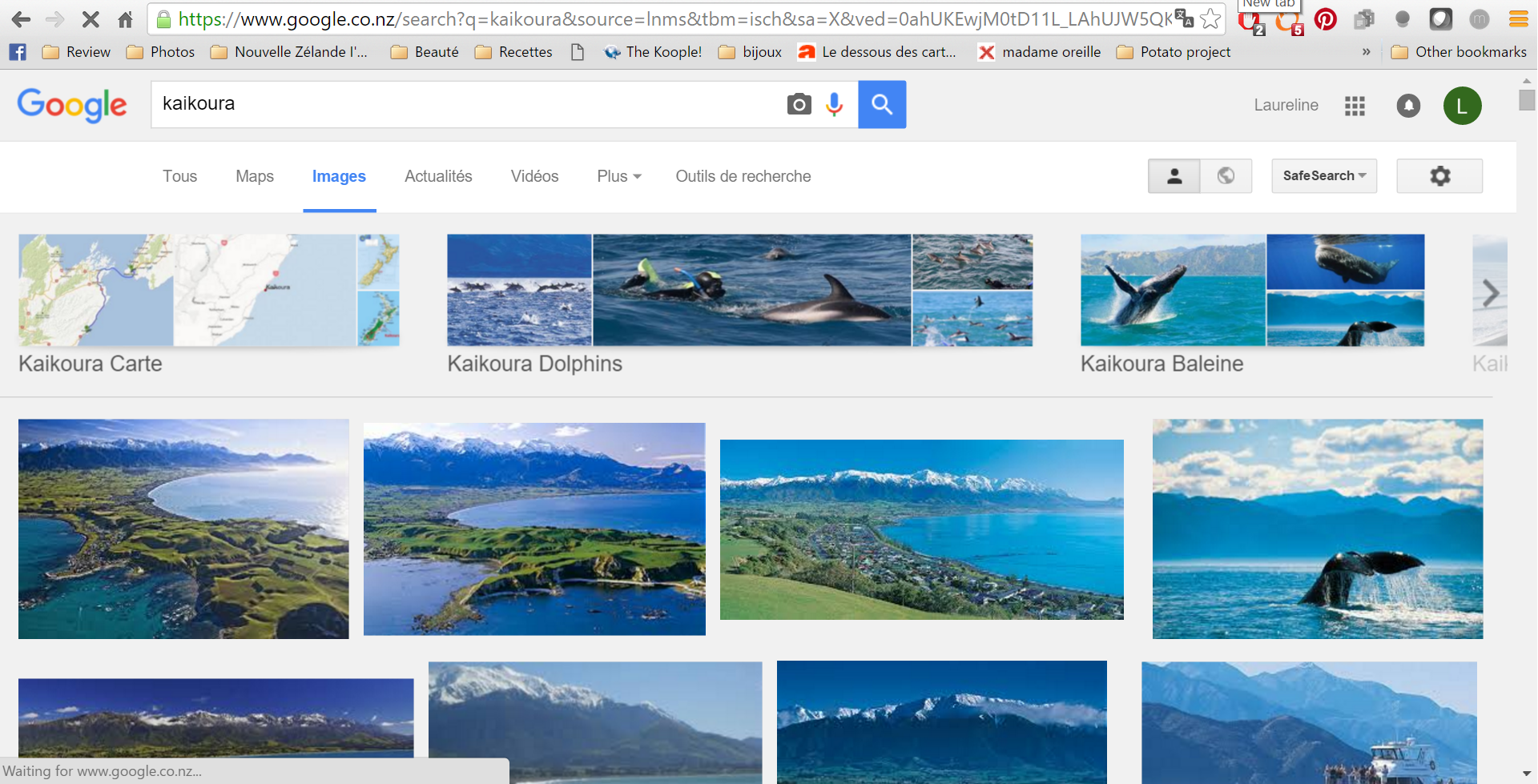Open Google notifications bell
Image resolution: width=1538 pixels, height=784 pixels.
(1407, 106)
